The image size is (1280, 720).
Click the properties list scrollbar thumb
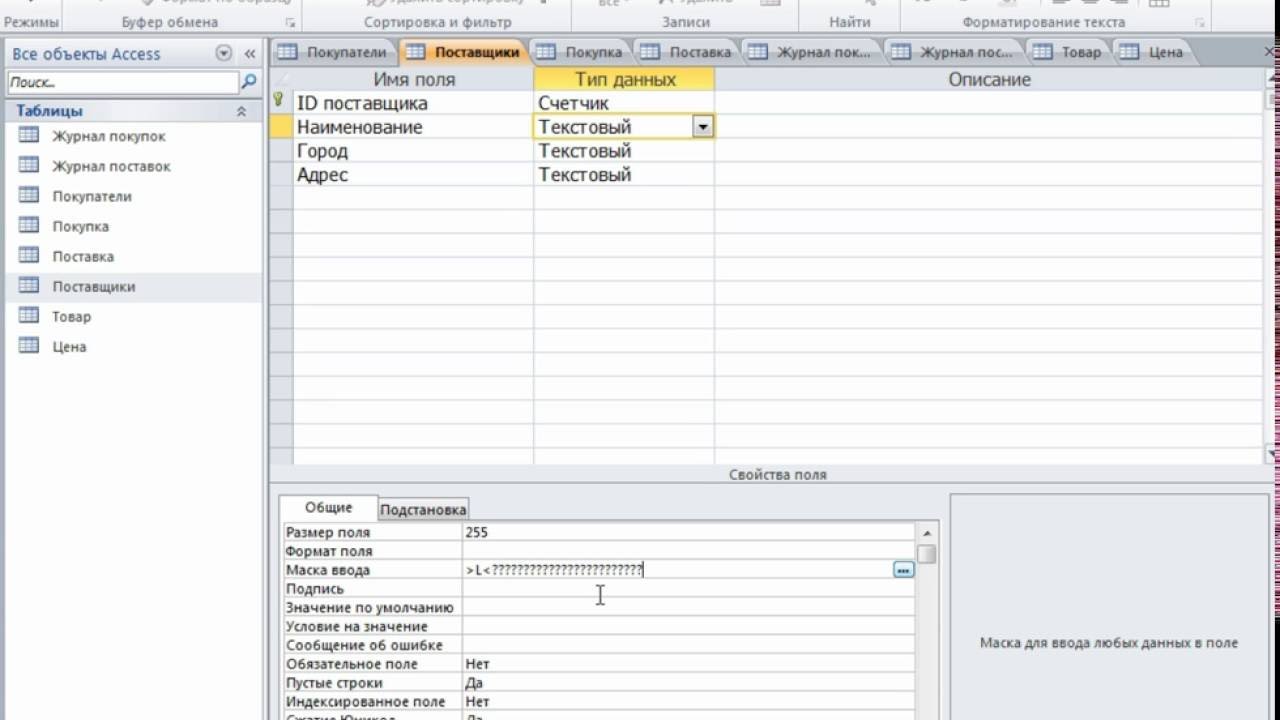pyautogui.click(x=927, y=554)
